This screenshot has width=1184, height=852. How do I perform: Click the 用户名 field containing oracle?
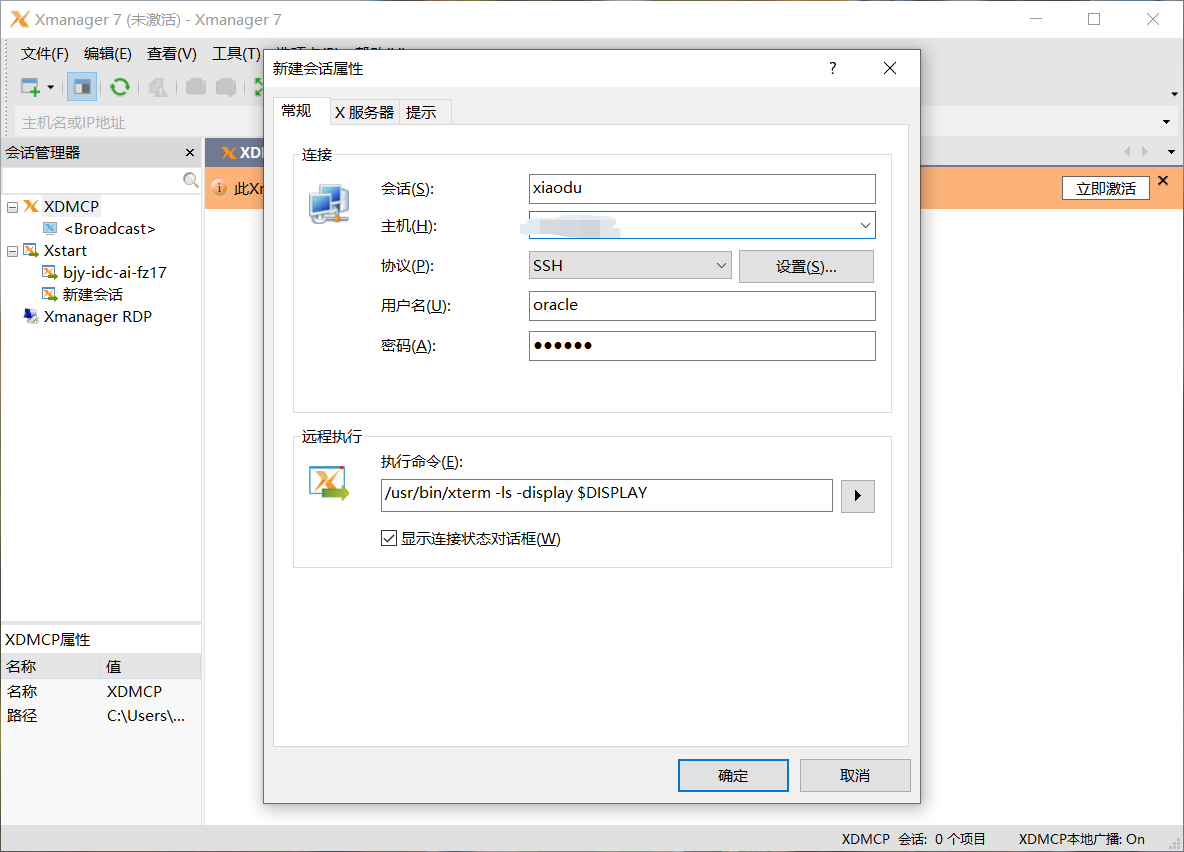(x=702, y=306)
